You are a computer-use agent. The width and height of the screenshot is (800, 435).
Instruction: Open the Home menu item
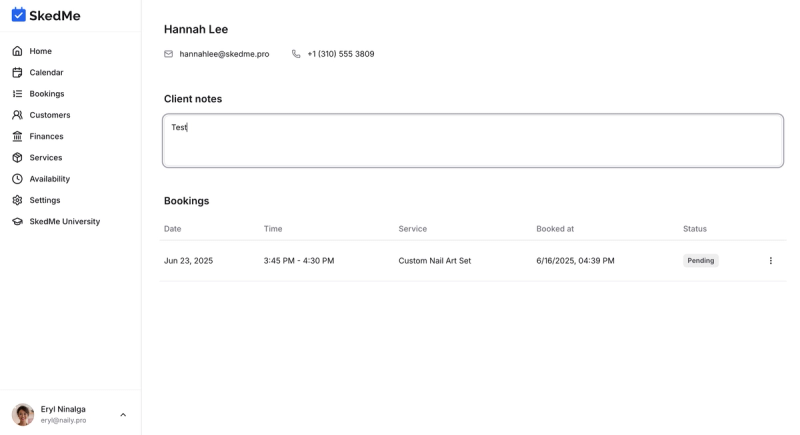[40, 51]
